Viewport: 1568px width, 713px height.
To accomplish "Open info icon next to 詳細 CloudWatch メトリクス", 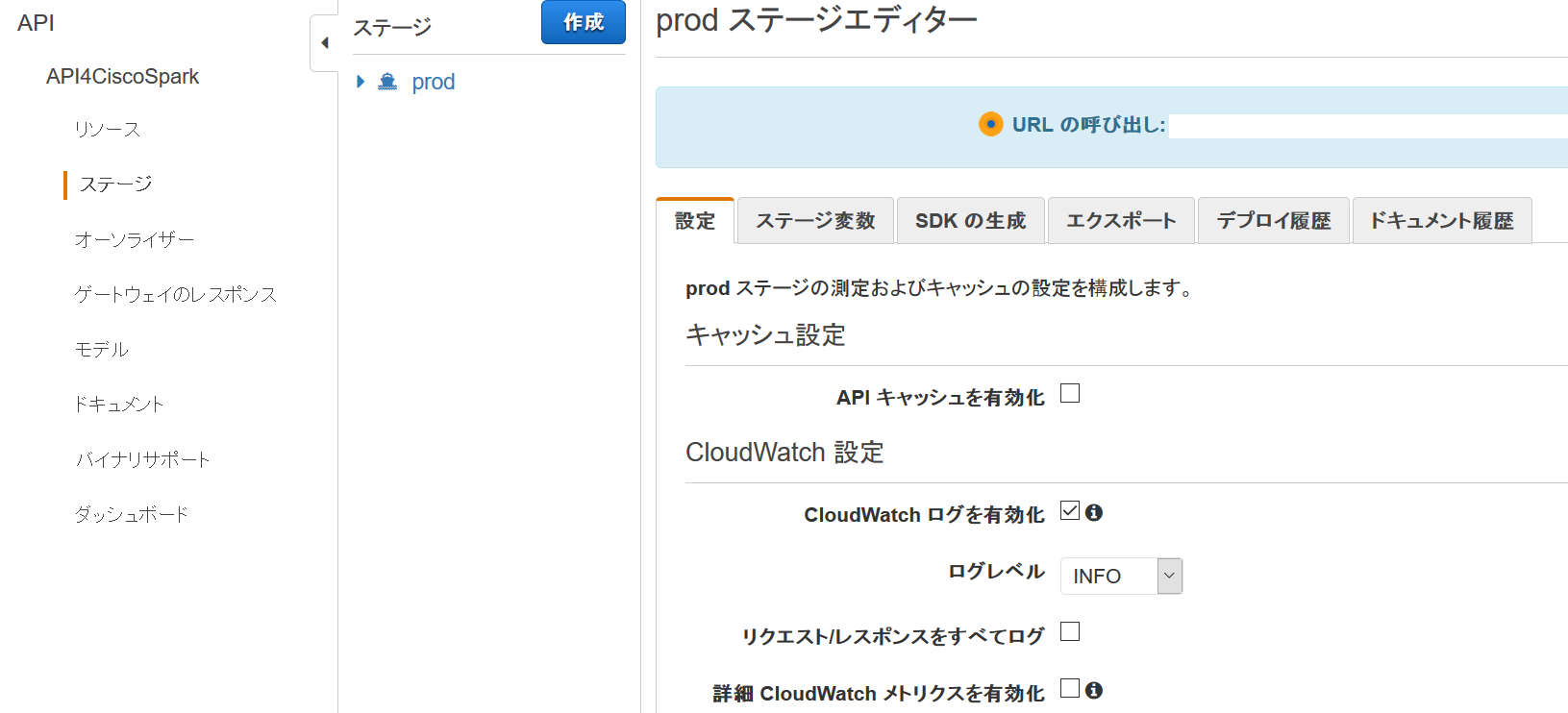I will [1094, 689].
